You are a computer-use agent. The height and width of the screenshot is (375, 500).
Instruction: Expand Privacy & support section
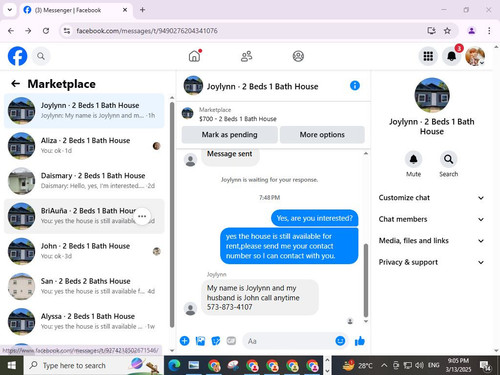tap(431, 262)
